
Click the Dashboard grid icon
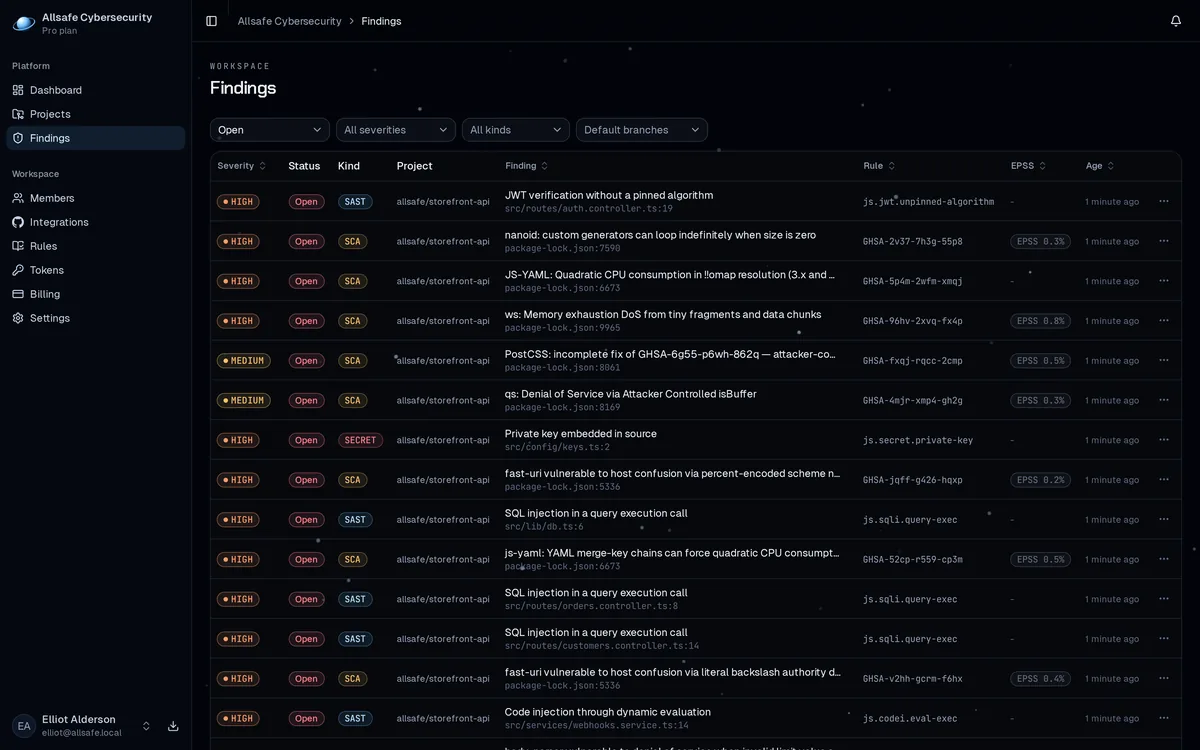click(18, 90)
